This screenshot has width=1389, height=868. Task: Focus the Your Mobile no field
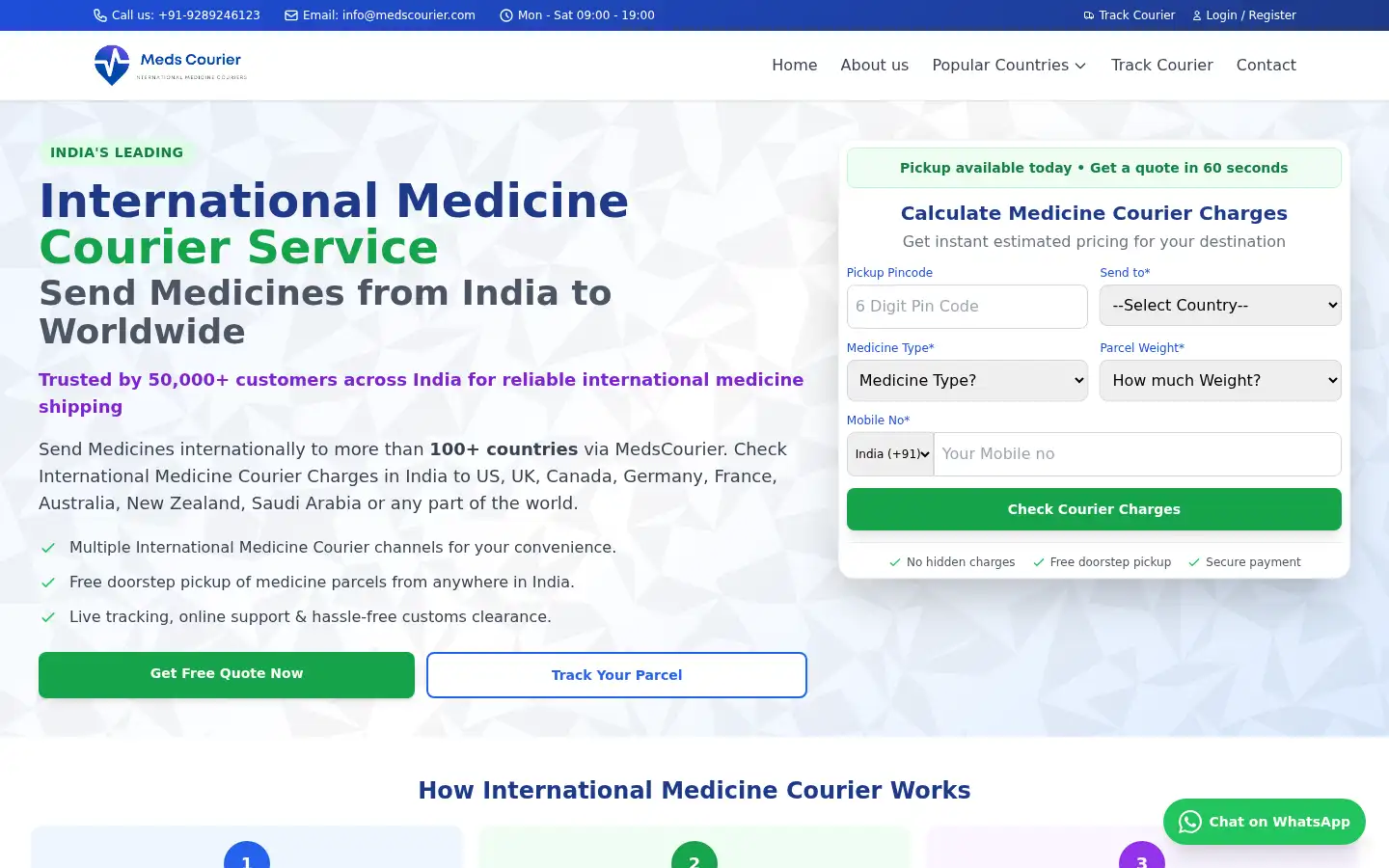(x=1137, y=454)
